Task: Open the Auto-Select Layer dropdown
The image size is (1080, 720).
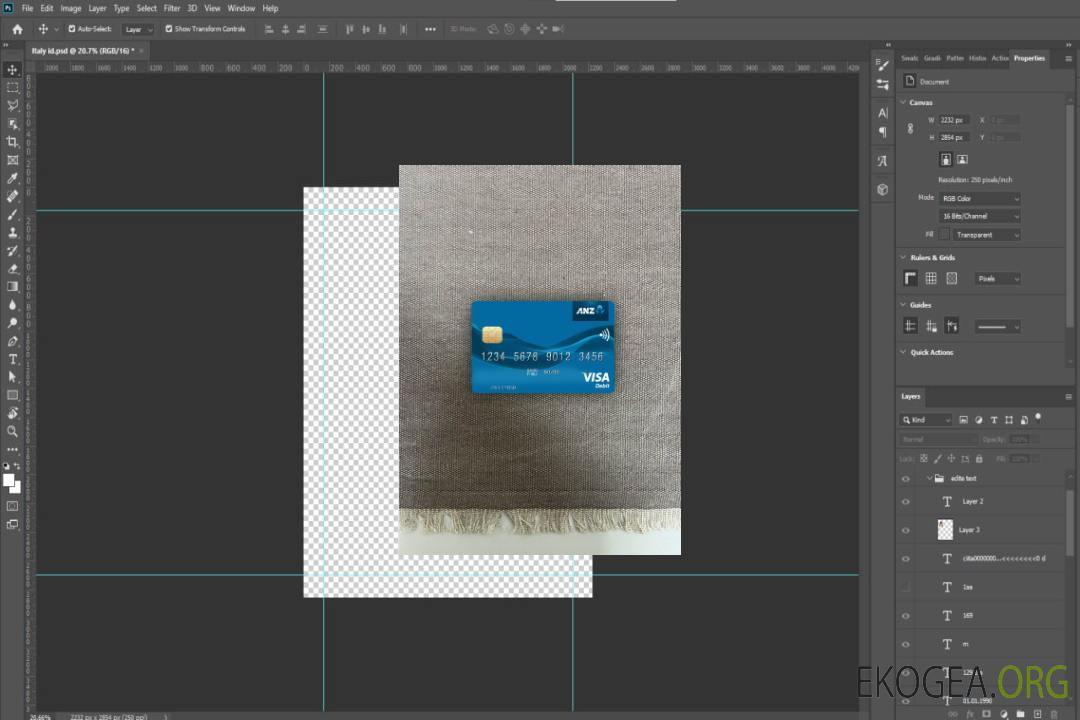Action: click(138, 29)
